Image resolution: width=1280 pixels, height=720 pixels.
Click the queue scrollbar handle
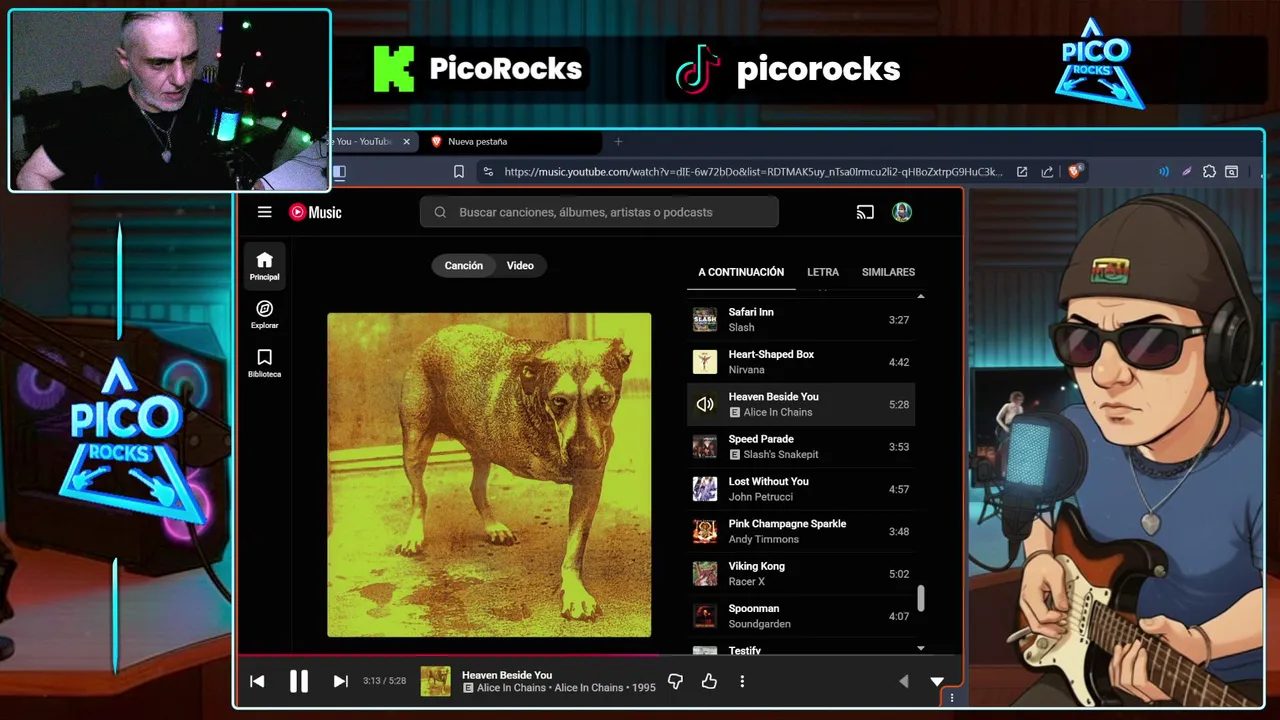[x=921, y=598]
